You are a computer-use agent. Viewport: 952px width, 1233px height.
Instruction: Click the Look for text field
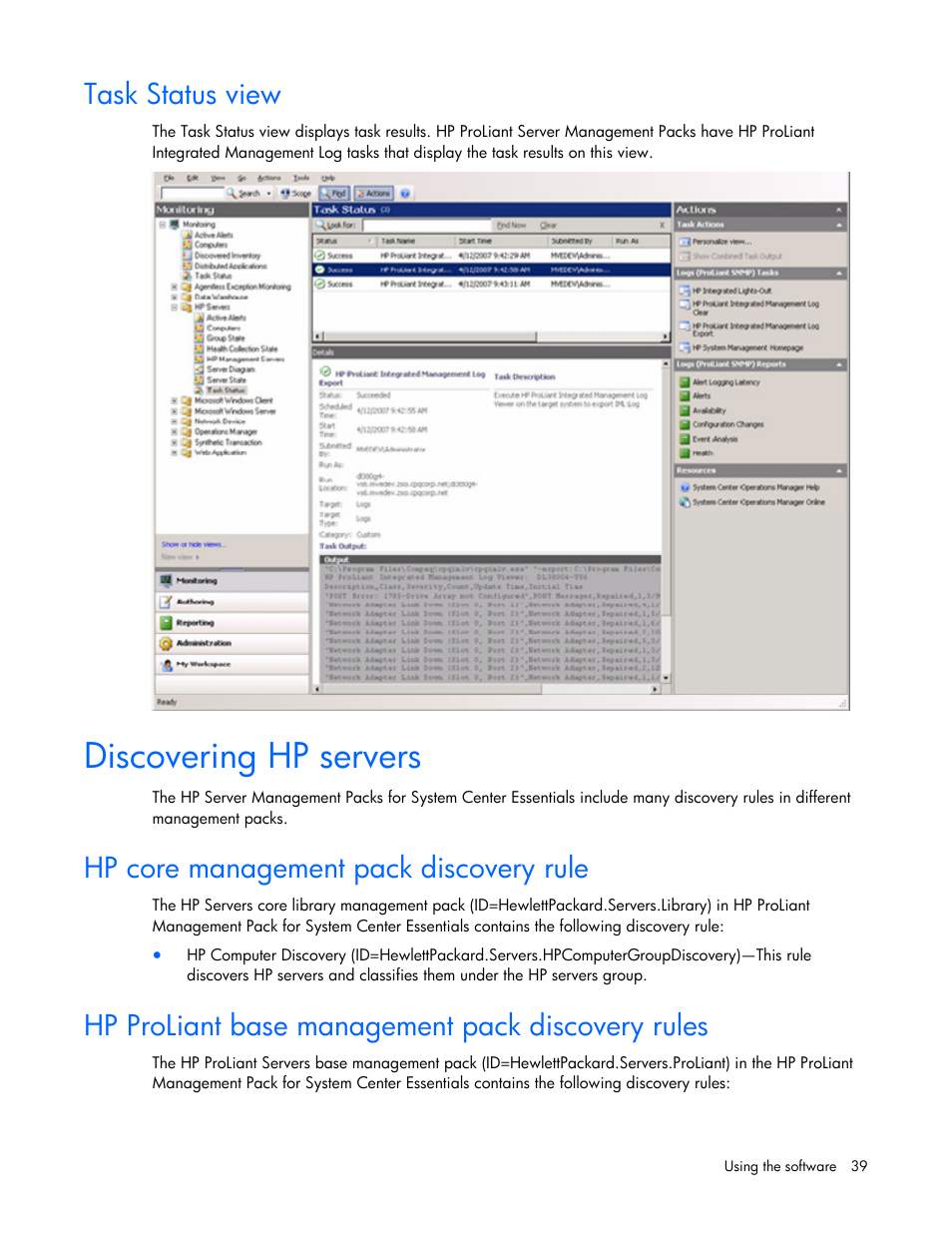pos(427,226)
